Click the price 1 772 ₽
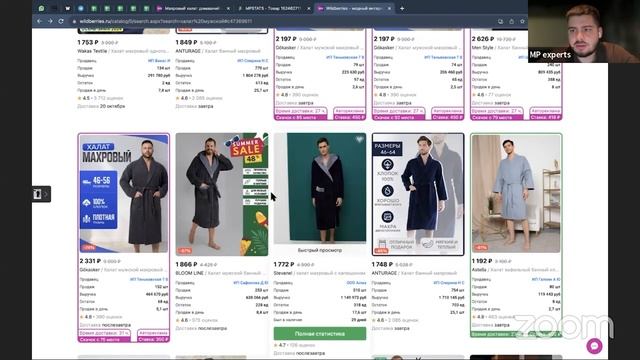640x360 pixels. coord(284,264)
